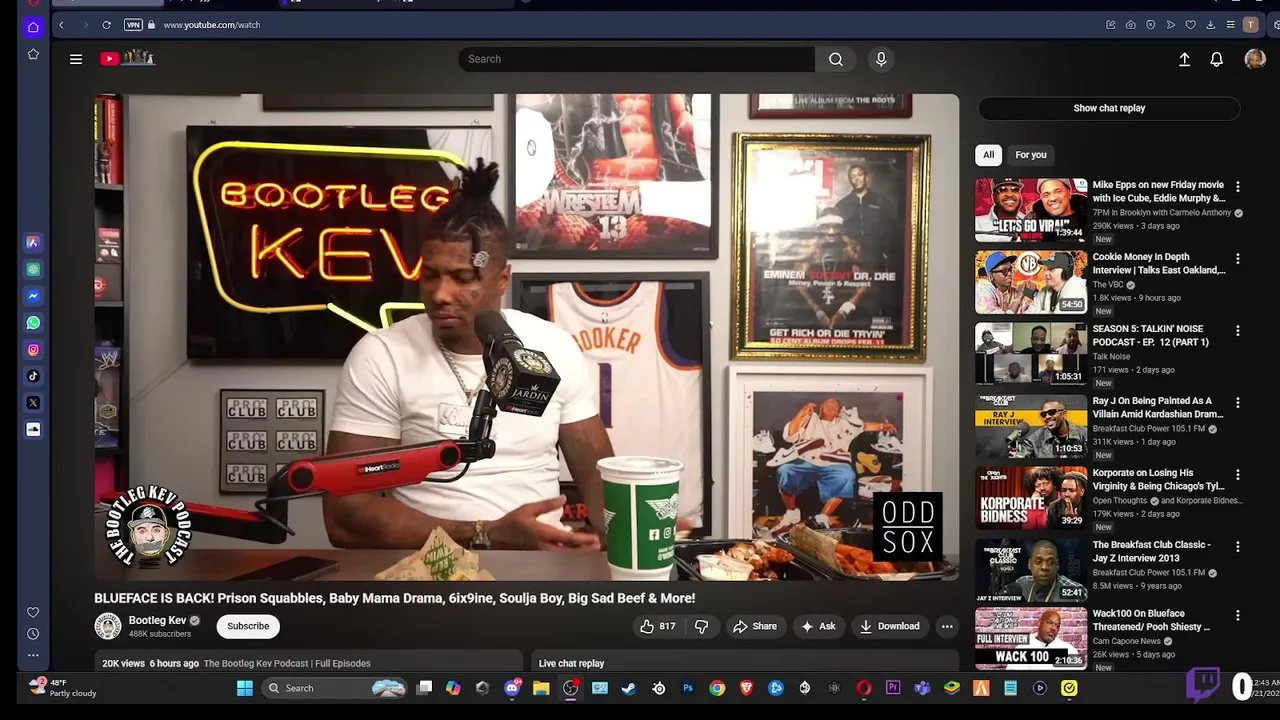Open WhatsApp in Opera sidebar
1280x720 pixels.
pyautogui.click(x=33, y=323)
